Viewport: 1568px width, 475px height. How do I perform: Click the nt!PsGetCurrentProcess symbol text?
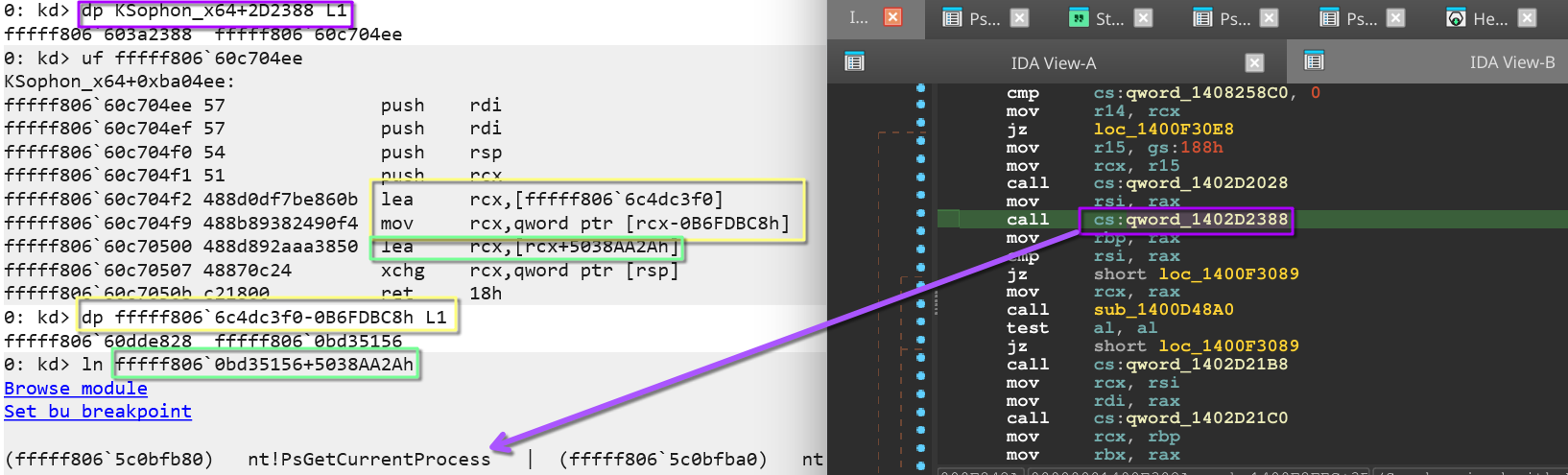368,460
